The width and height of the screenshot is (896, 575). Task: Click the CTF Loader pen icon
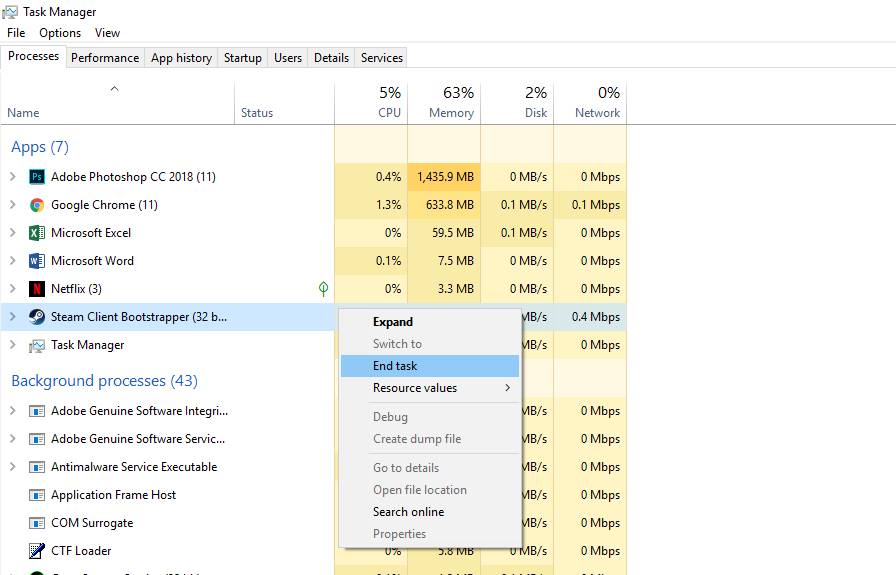[x=37, y=551]
